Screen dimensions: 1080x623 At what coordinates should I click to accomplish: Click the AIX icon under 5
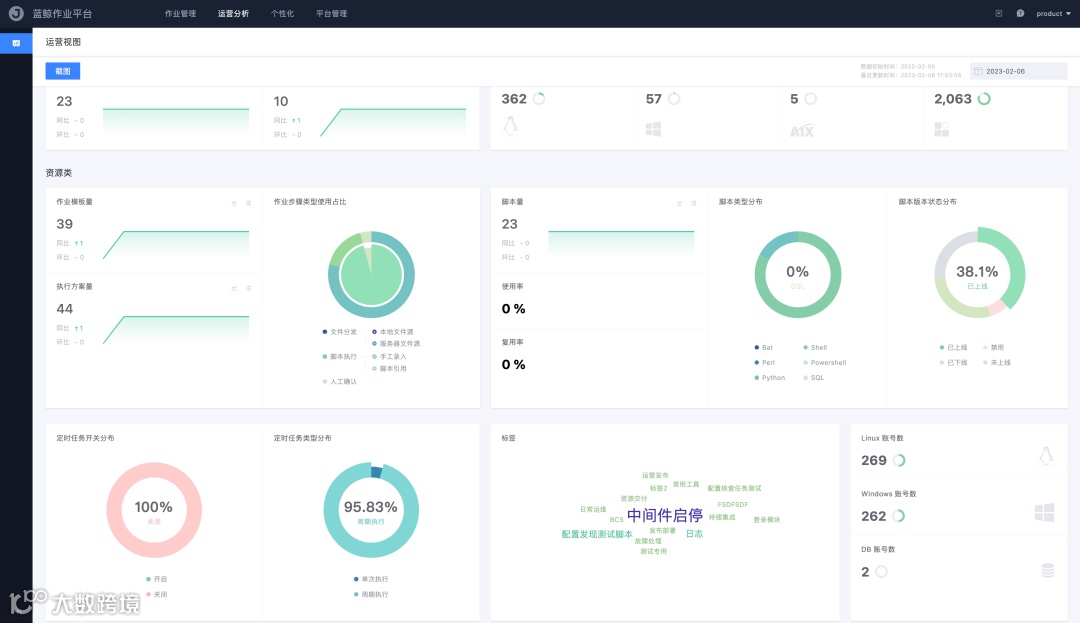point(802,131)
